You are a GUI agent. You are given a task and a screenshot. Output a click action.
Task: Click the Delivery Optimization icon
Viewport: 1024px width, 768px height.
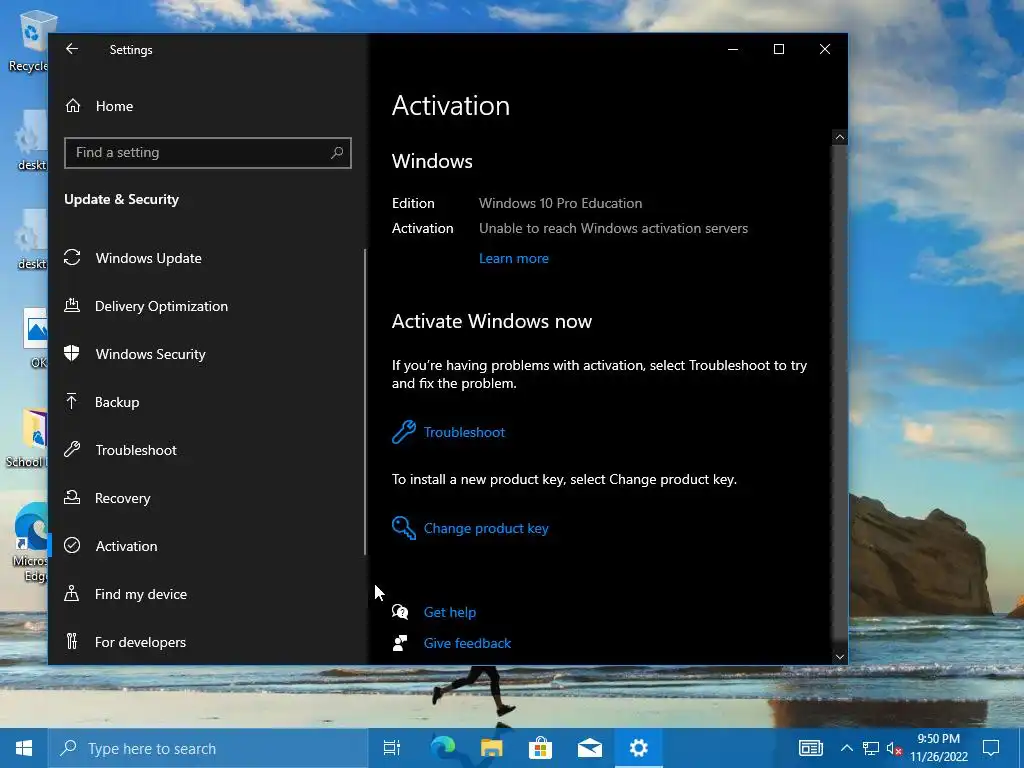click(72, 305)
